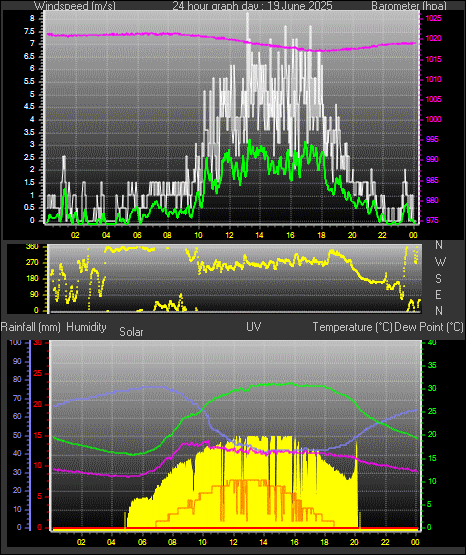Click the 'E' compass direction label

[x=438, y=294]
